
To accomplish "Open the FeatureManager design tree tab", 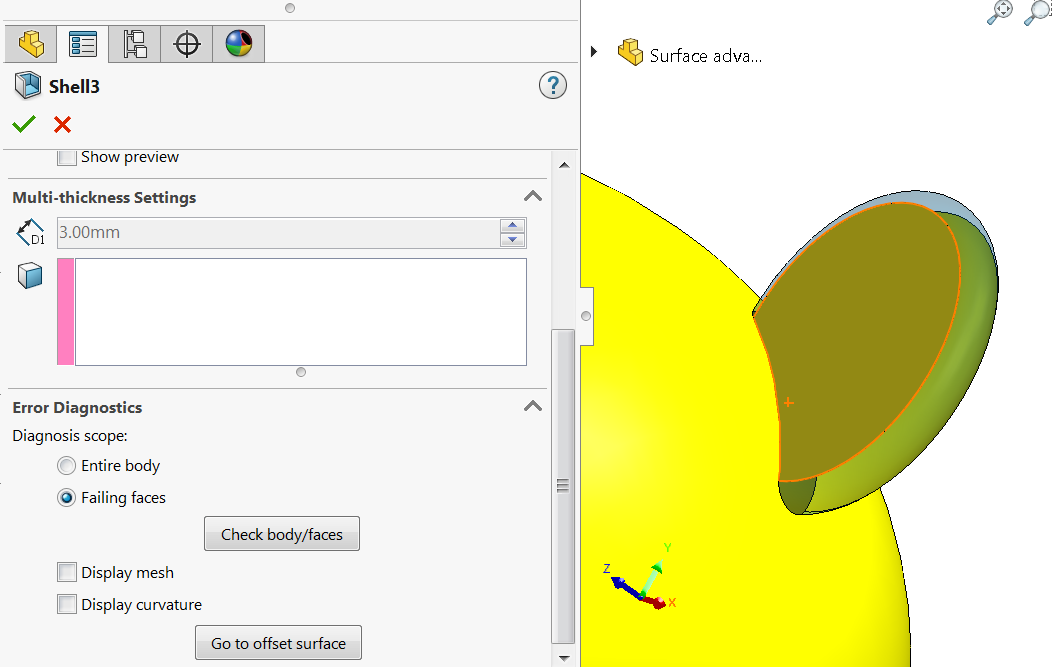I will [x=32, y=44].
